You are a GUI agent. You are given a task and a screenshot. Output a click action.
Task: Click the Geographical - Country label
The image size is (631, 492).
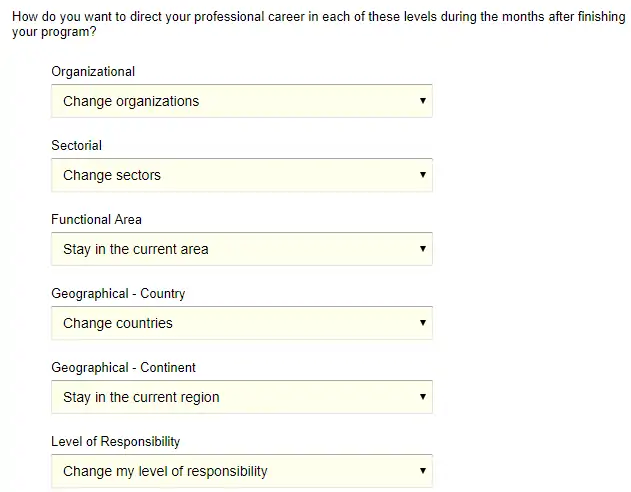[x=118, y=294]
